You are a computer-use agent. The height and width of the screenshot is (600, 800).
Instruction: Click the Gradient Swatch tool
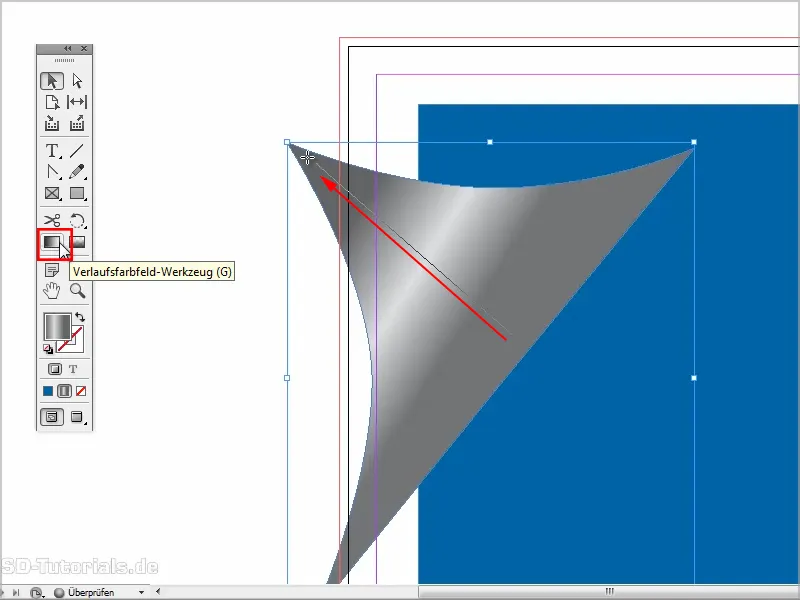52,242
